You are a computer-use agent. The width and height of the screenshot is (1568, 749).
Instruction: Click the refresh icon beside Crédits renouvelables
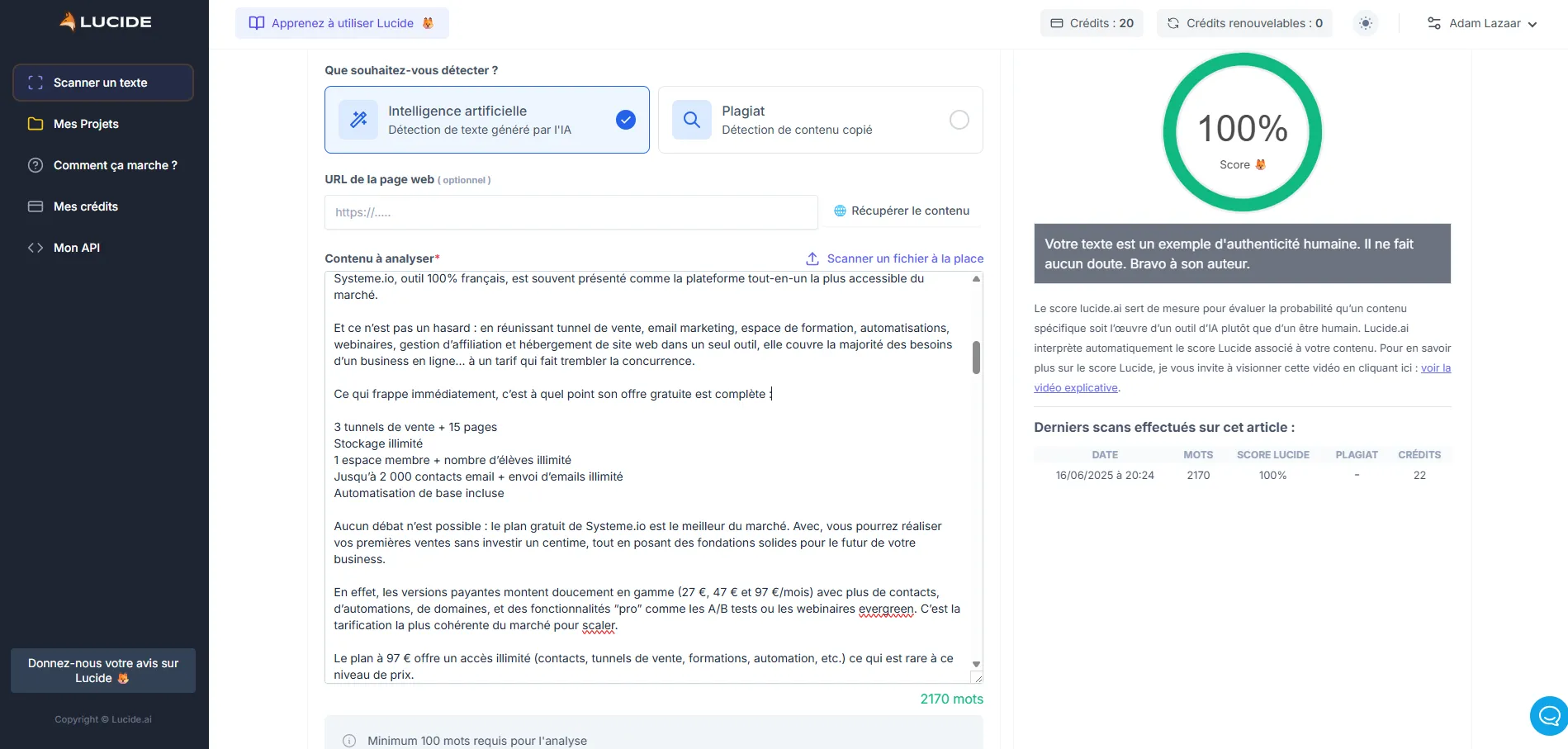1172,23
